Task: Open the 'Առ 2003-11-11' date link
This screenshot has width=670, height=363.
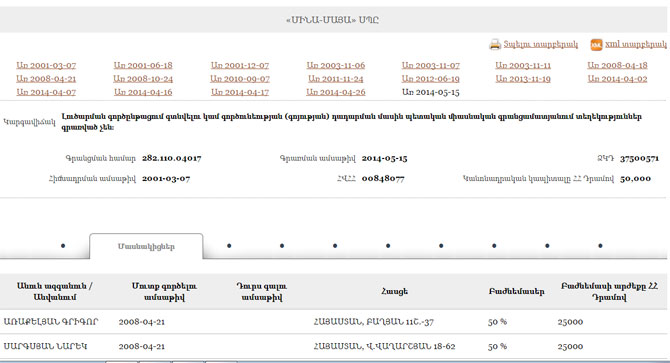Action: 523,65
